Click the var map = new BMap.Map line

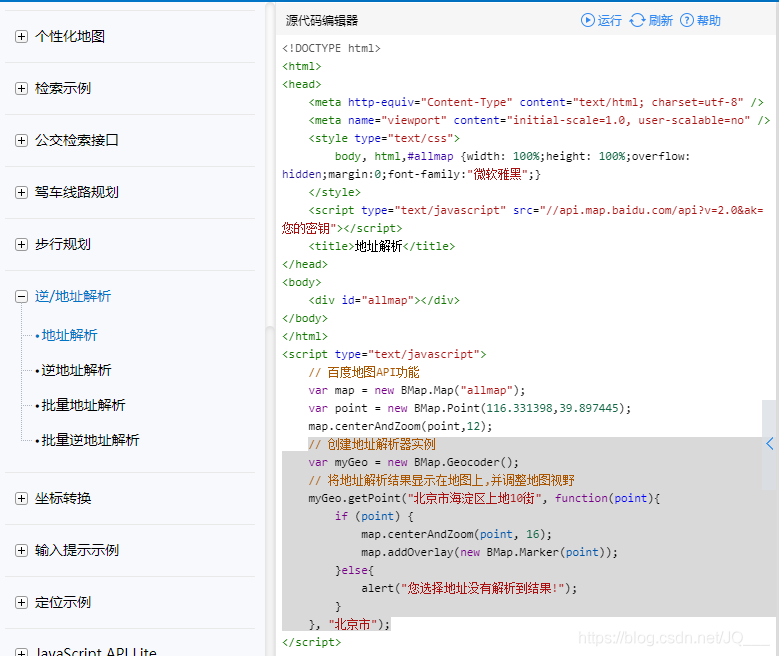[416, 390]
